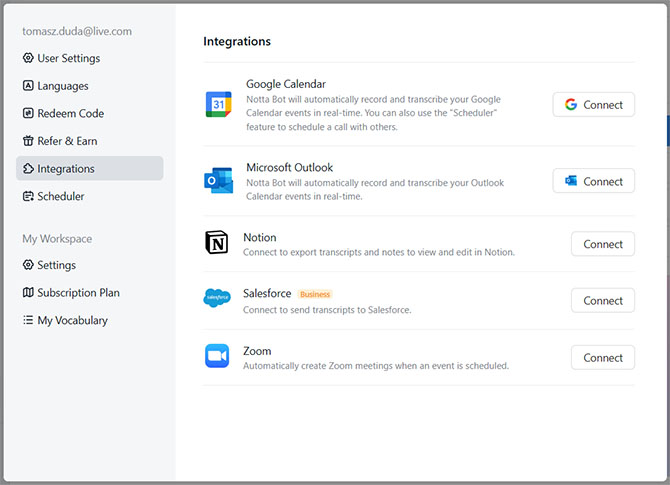
Task: Click the Business badge beside Salesforce
Action: tap(315, 294)
